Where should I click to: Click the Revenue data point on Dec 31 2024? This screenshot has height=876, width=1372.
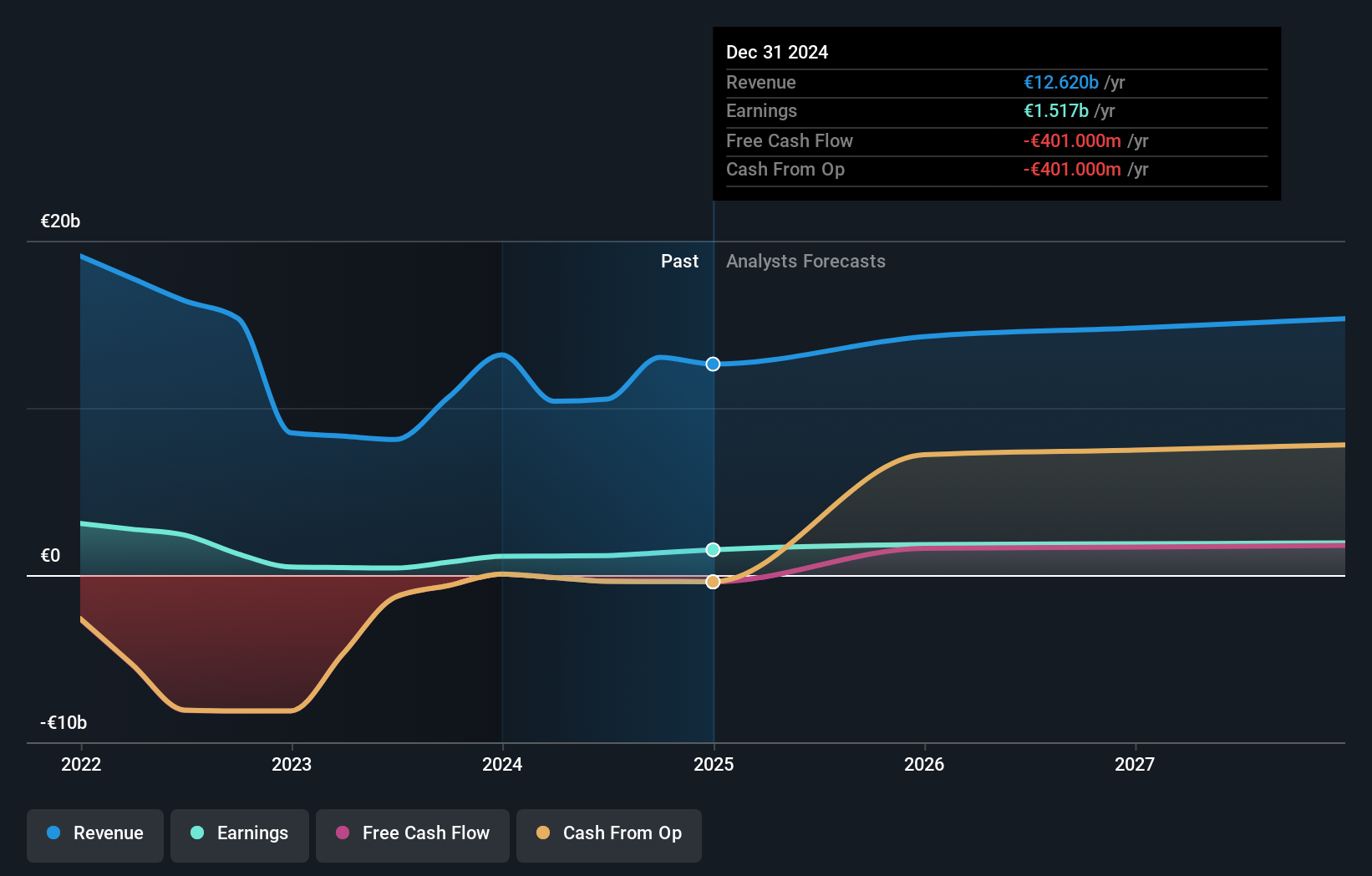(x=713, y=364)
